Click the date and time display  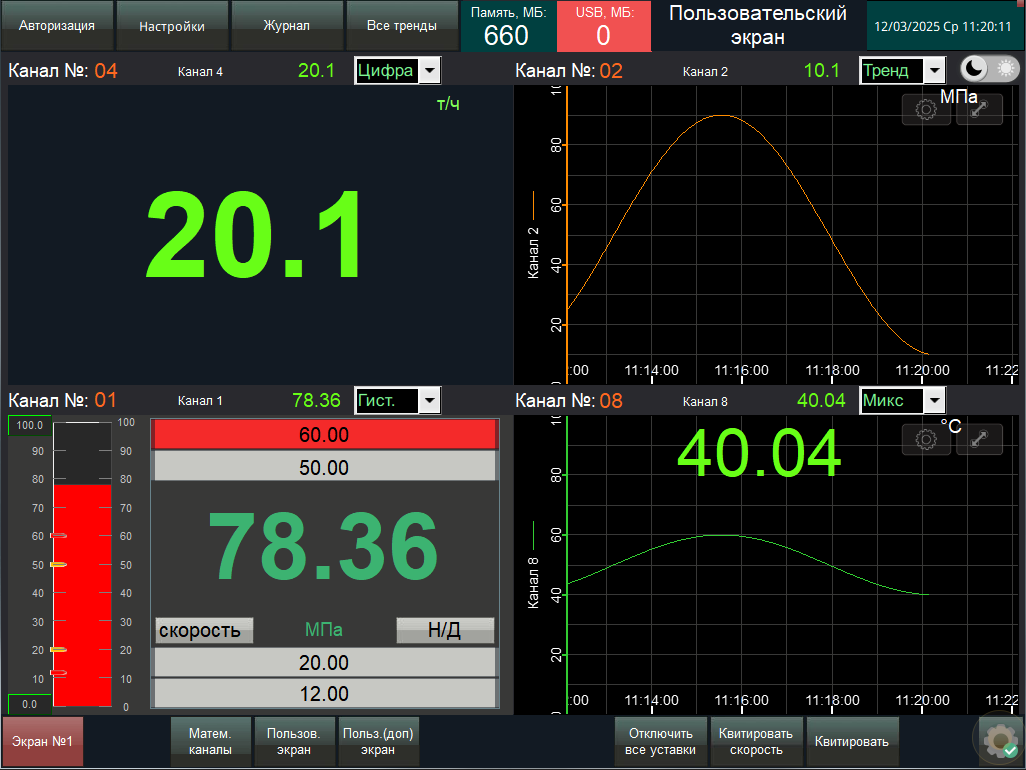(x=943, y=26)
